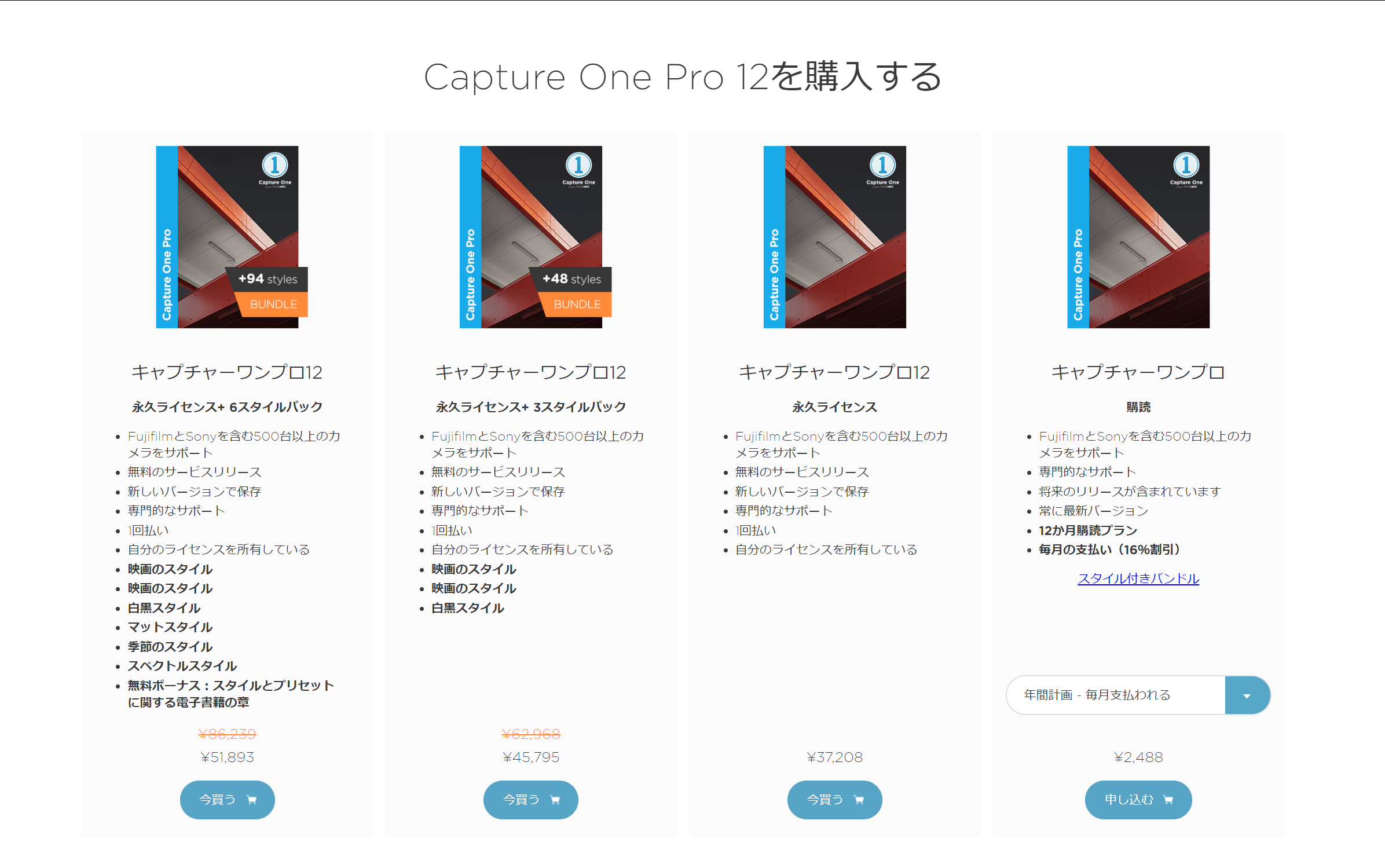The image size is (1385, 868).
Task: Click the 購読 subscription product box image
Action: 1138,237
